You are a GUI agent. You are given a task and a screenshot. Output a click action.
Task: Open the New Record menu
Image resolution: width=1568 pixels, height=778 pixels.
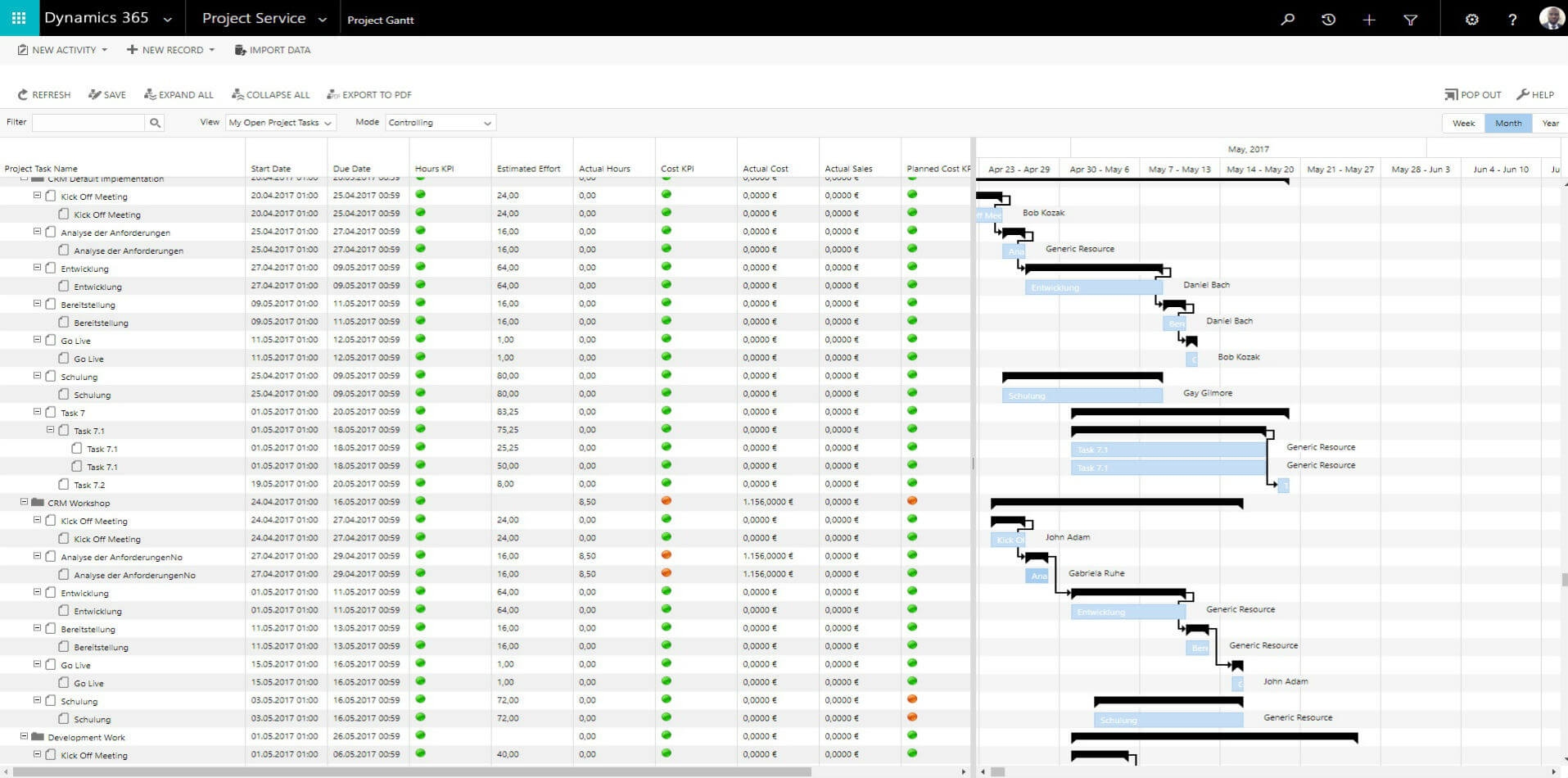coord(169,50)
